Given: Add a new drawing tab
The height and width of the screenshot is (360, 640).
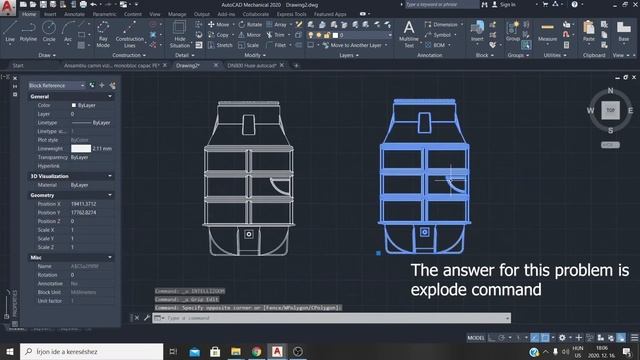Looking at the screenshot, I should (x=296, y=65).
